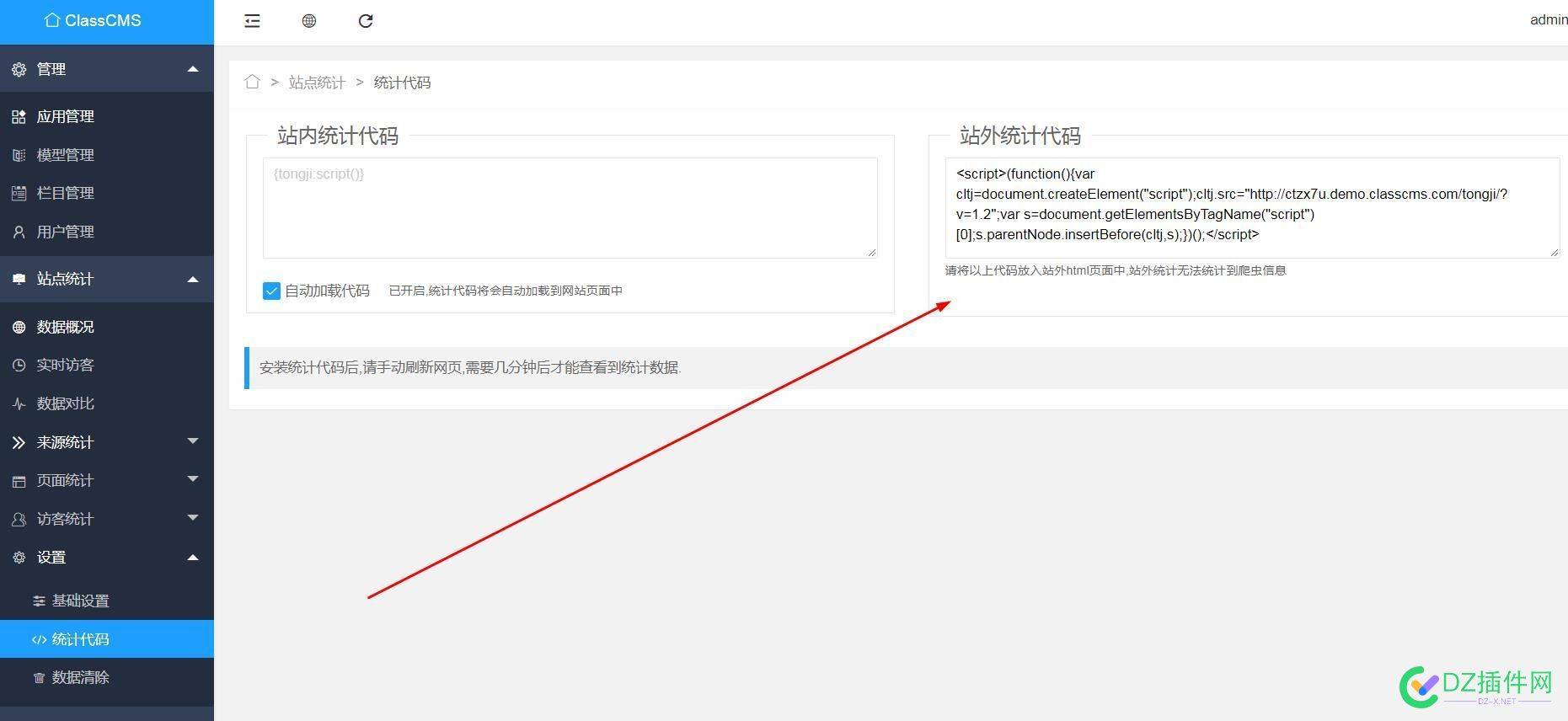Screen dimensions: 1568x721
Task: Open 栏目管理 menu item
Action: (107, 193)
